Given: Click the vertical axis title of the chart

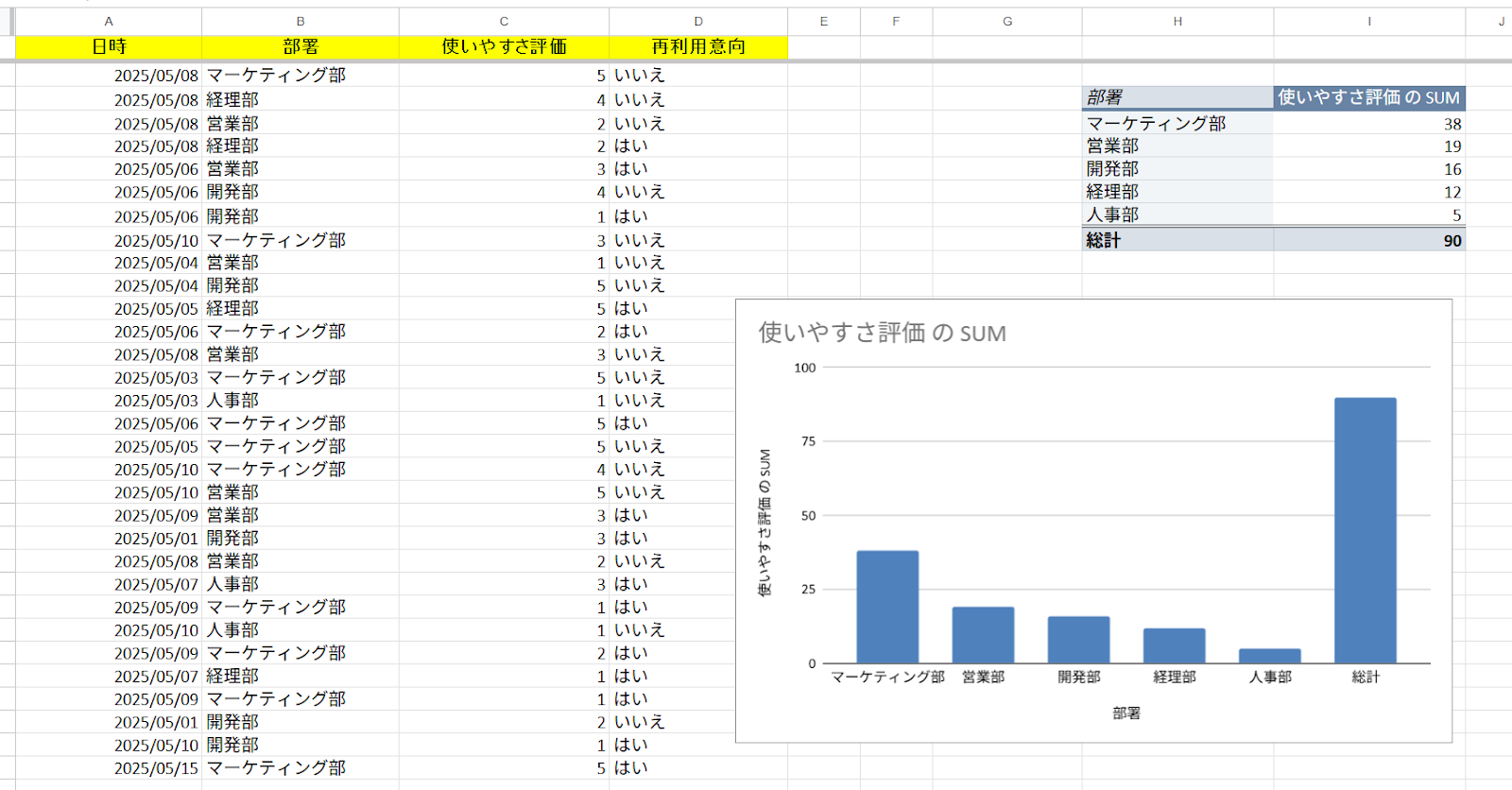Looking at the screenshot, I should click(765, 522).
